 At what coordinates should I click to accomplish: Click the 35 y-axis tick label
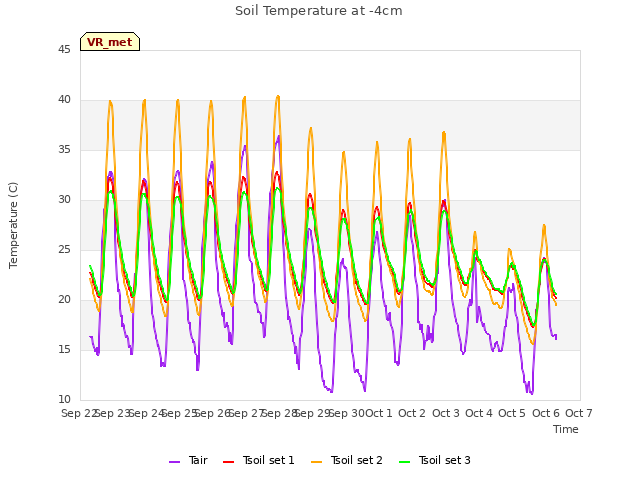[x=64, y=149]
